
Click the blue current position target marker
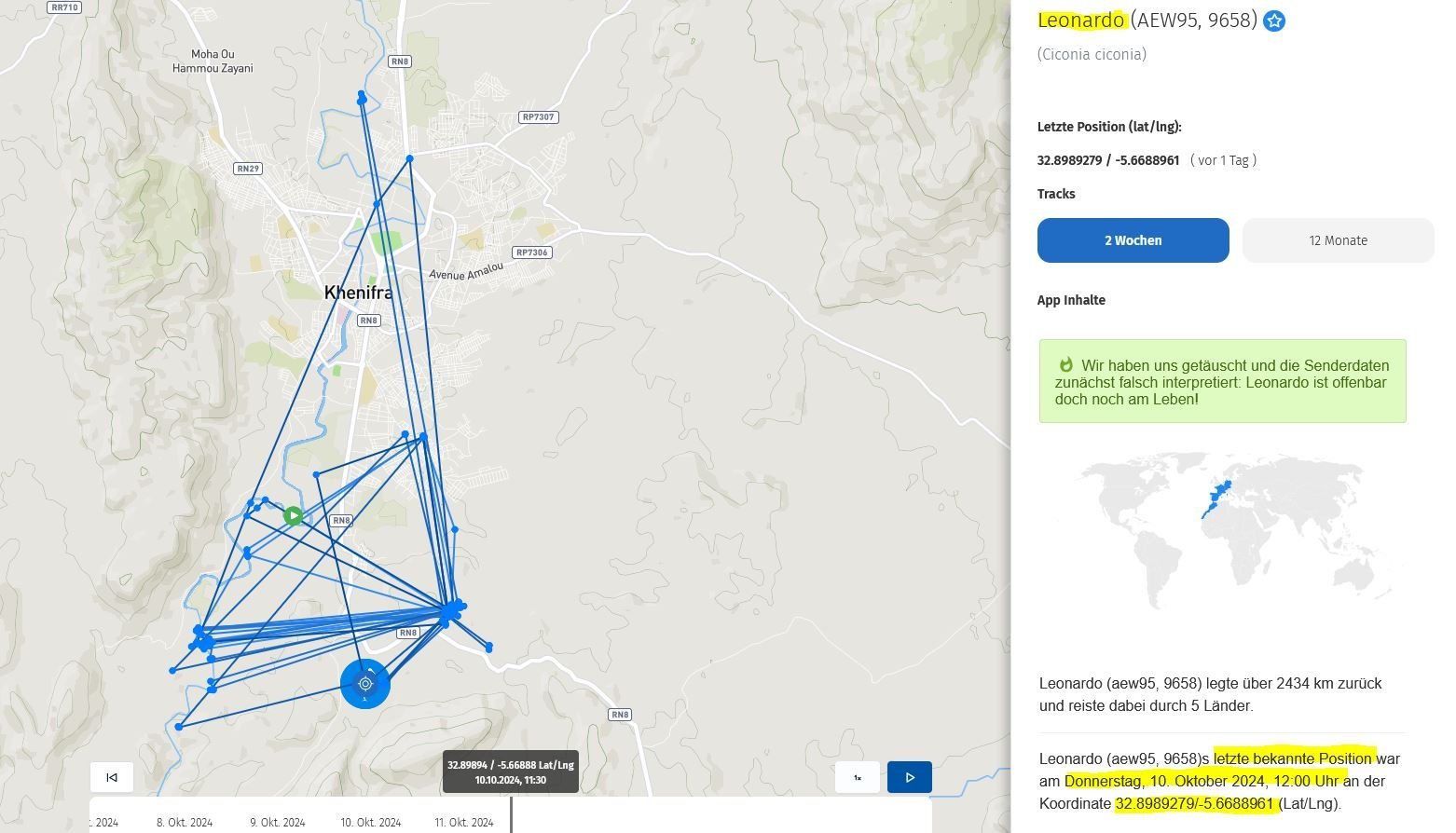point(365,684)
